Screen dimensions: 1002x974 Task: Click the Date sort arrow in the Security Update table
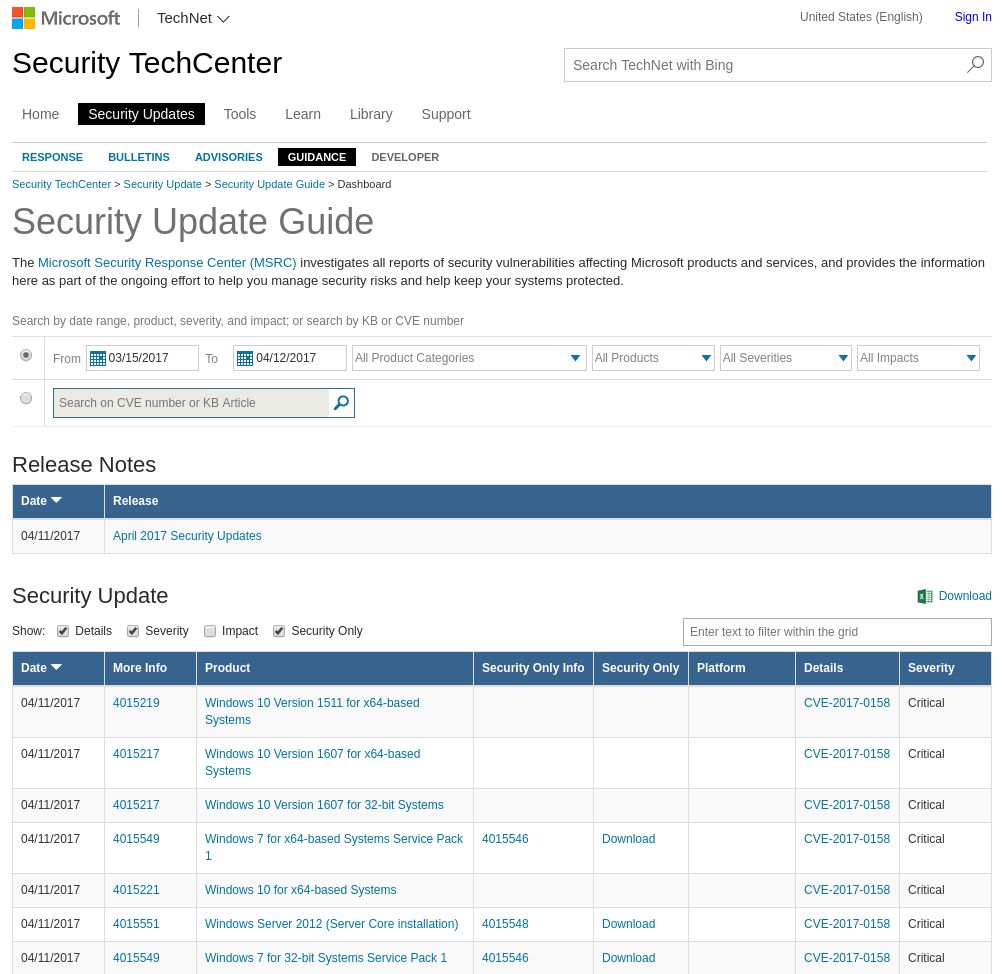(56, 667)
